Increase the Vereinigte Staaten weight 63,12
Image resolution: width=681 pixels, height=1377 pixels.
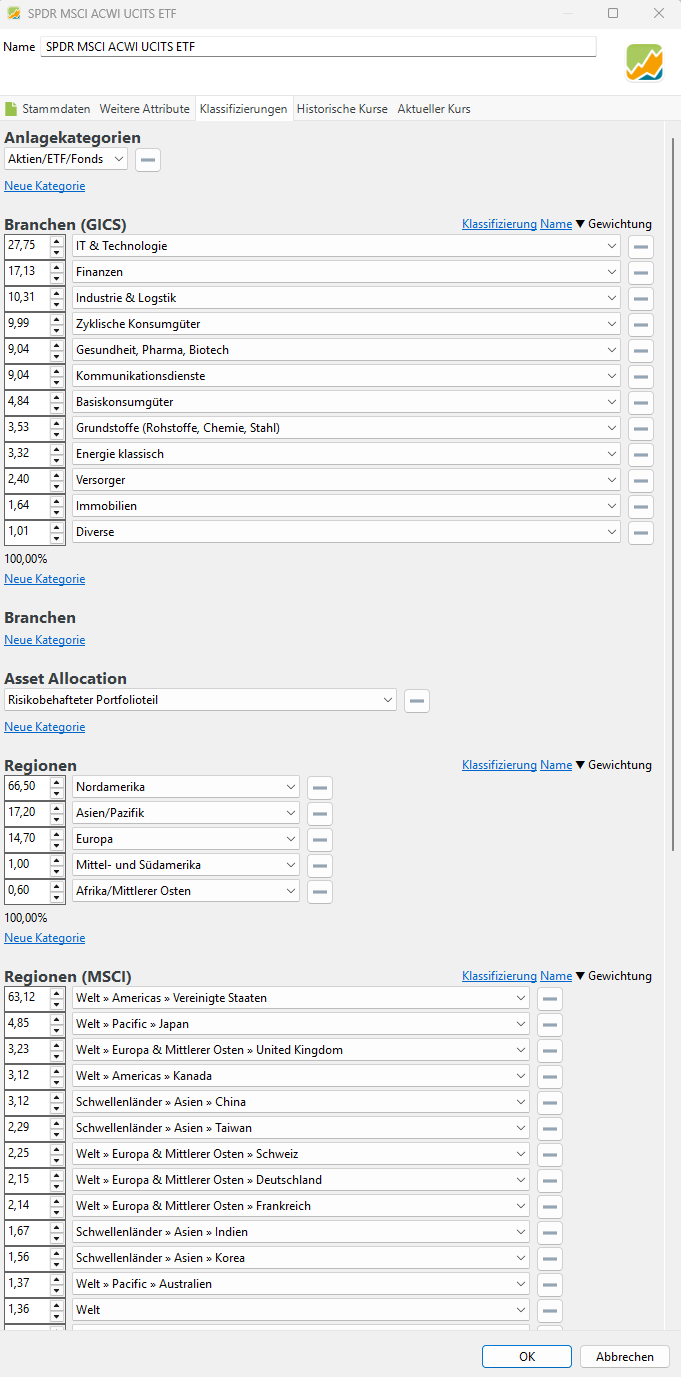57,992
